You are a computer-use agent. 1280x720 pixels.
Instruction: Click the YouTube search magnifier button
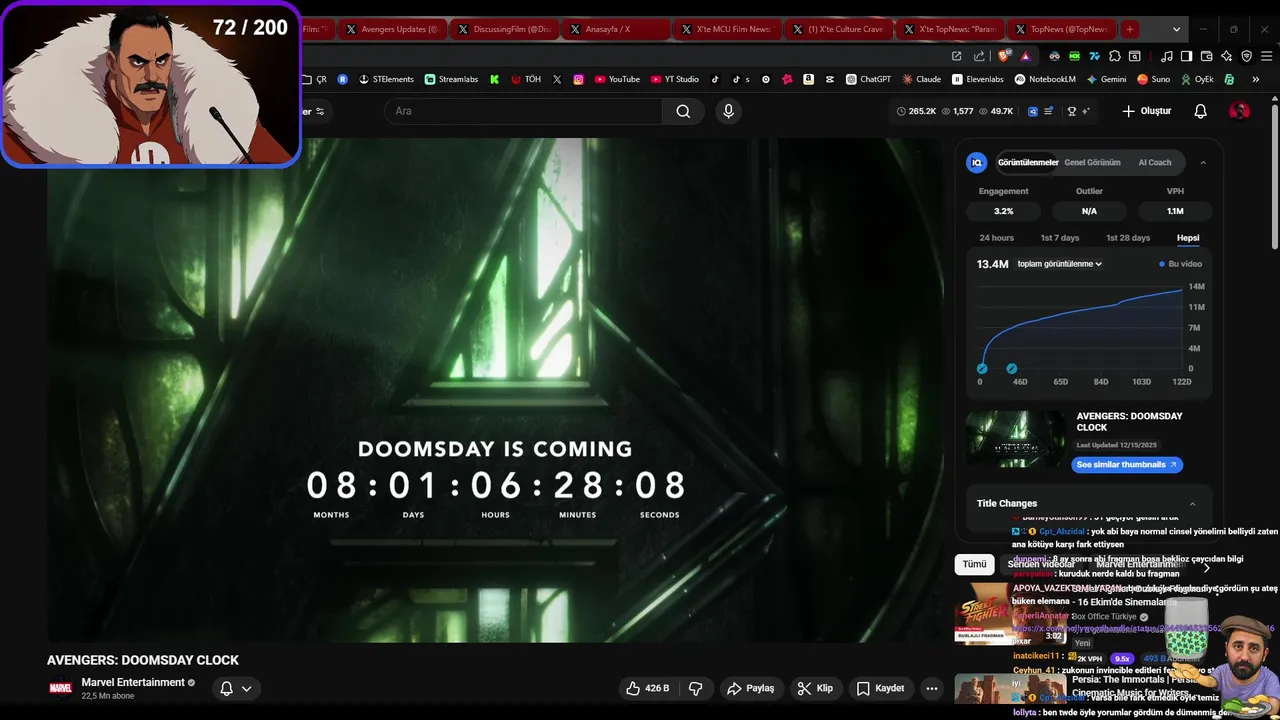683,111
